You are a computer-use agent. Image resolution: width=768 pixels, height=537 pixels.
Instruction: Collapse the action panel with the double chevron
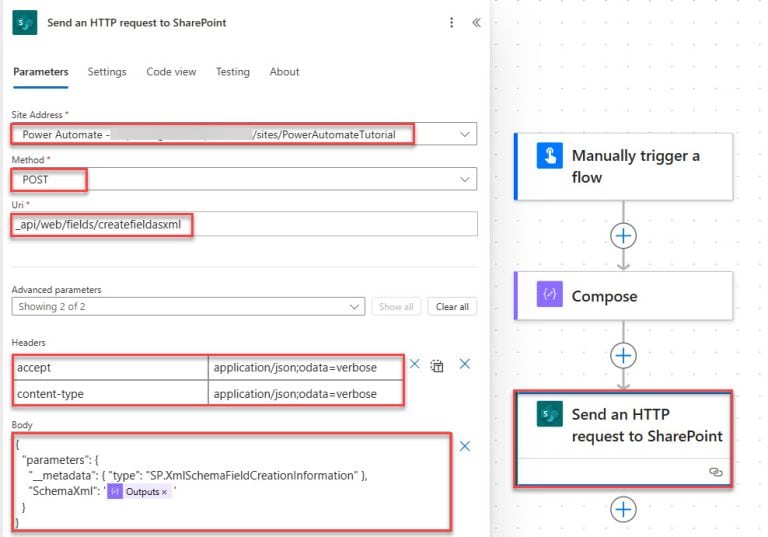(x=476, y=23)
